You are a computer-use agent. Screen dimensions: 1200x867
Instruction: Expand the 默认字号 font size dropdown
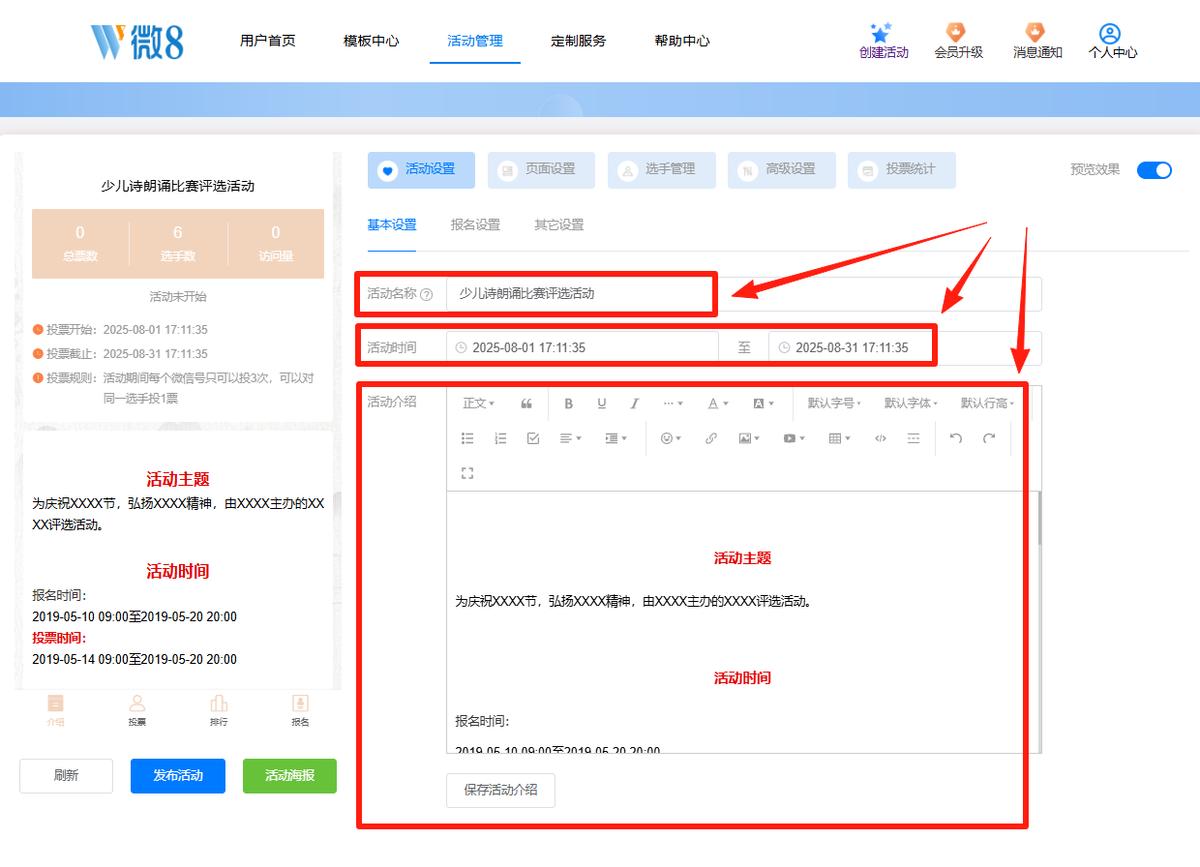(834, 403)
